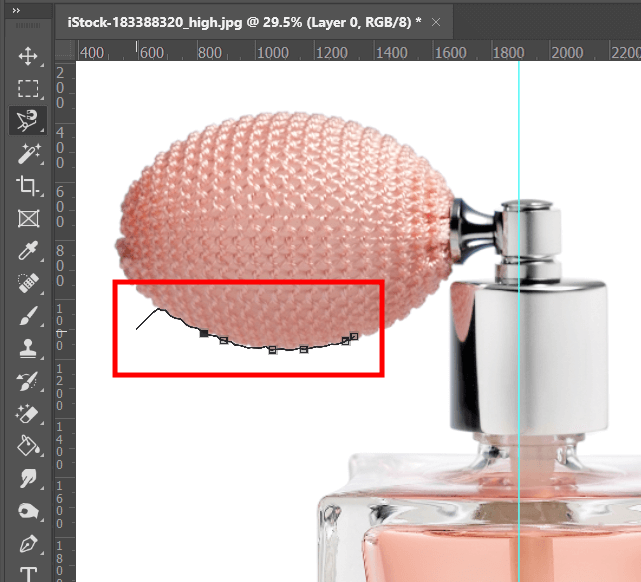Select the Type tool
Image resolution: width=641 pixels, height=582 pixels.
coord(28,573)
